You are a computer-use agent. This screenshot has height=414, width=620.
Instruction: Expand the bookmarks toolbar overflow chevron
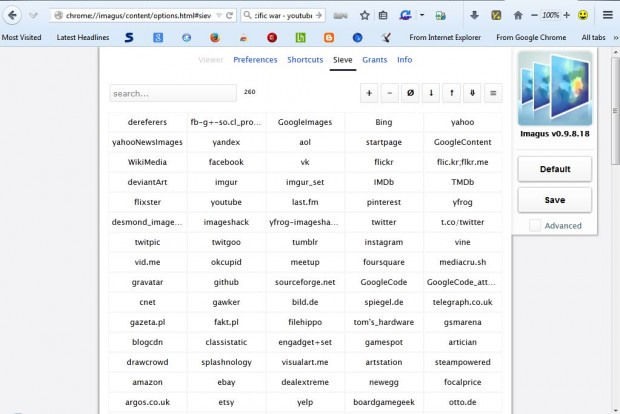click(x=616, y=38)
